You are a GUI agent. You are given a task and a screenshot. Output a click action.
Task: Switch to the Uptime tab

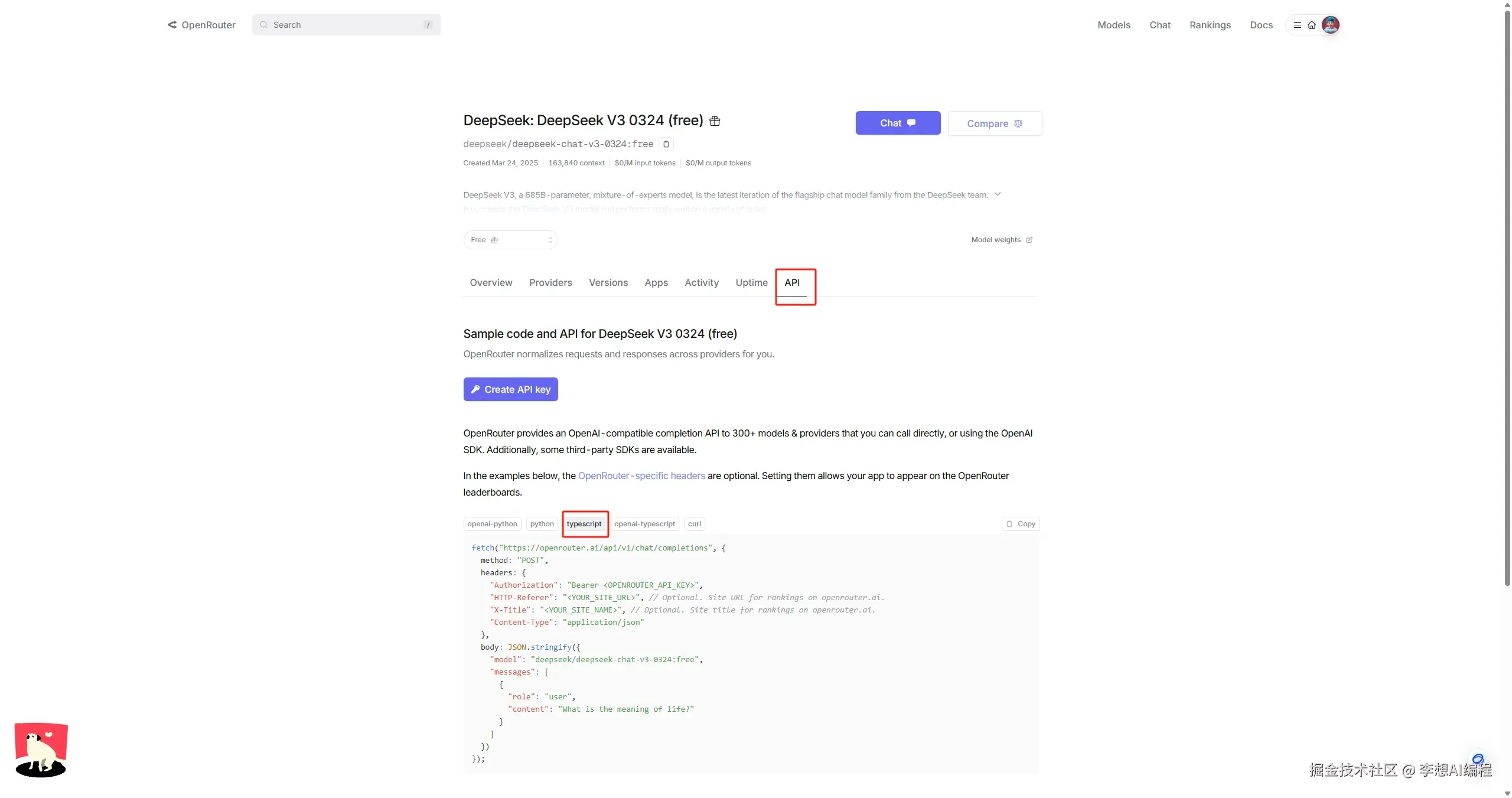point(751,283)
